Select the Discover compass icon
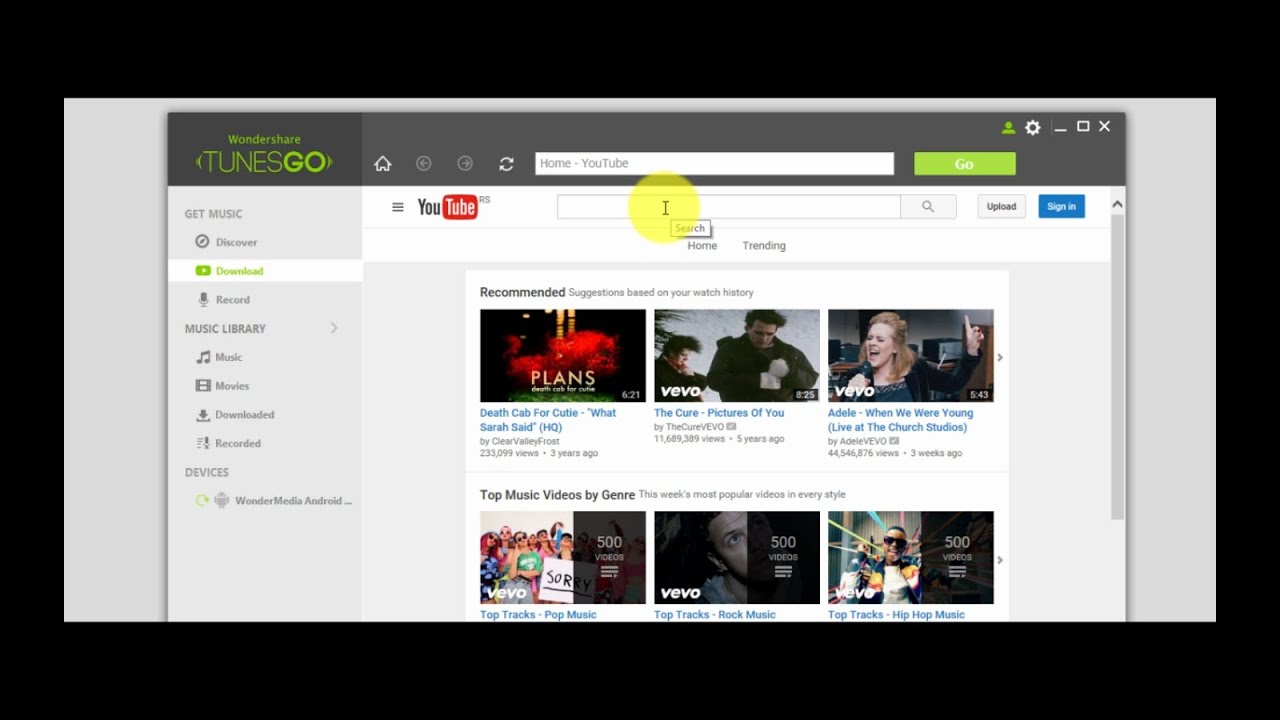 click(202, 242)
